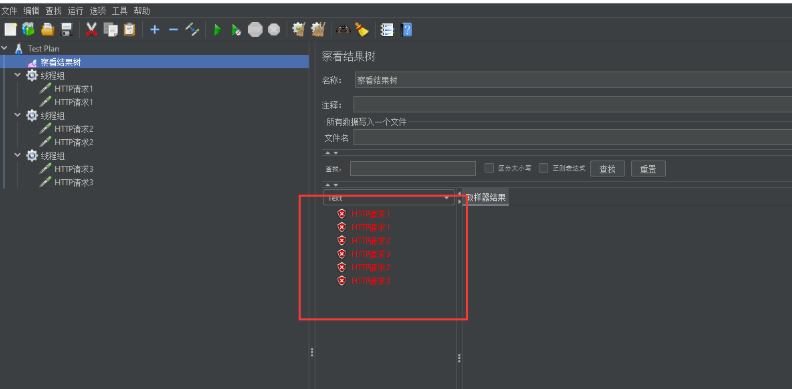
Task: Click the Toggle enable/disable icon
Action: coord(192,30)
